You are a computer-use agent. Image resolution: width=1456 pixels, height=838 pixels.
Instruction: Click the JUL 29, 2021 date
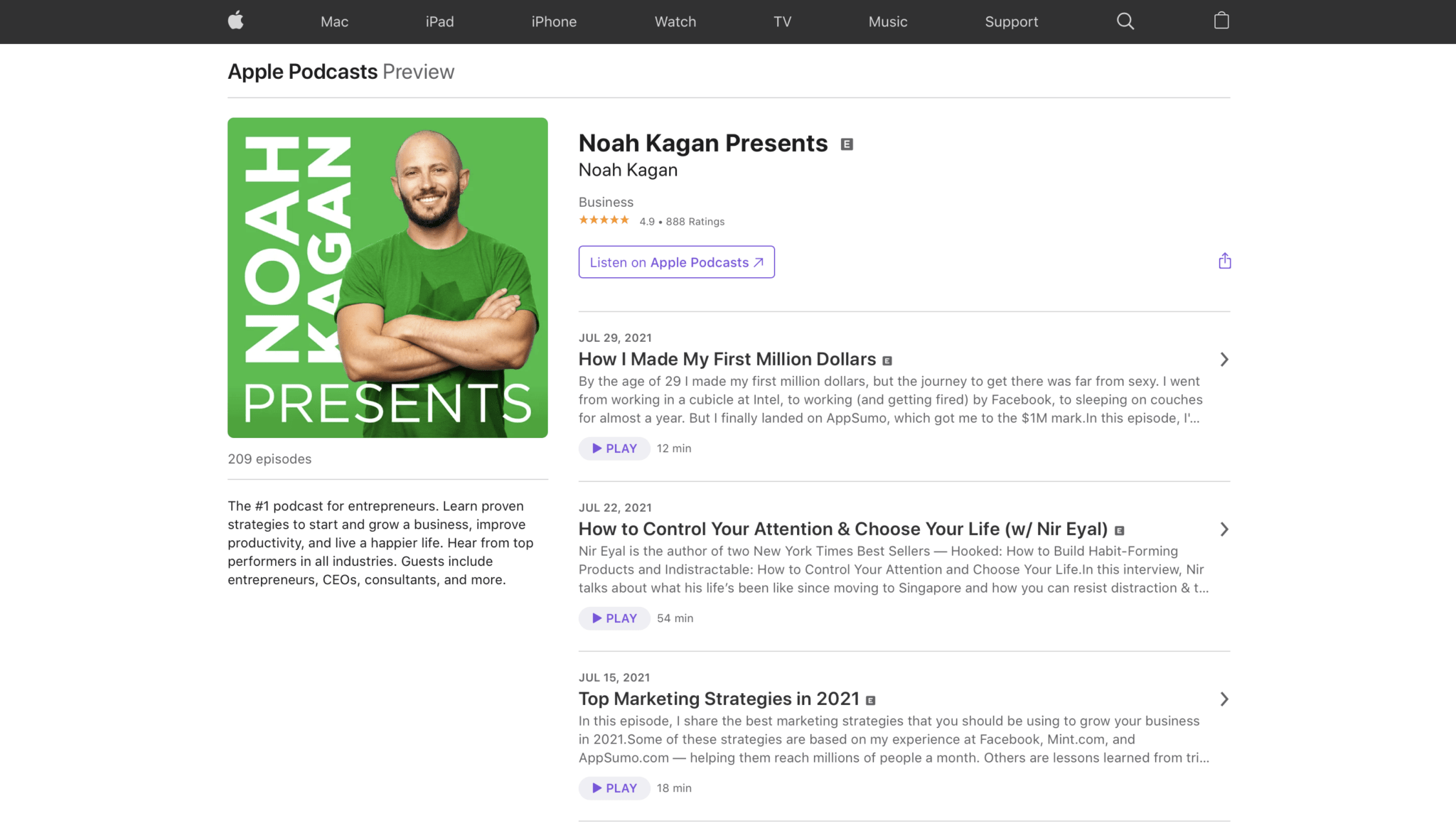[x=615, y=338]
